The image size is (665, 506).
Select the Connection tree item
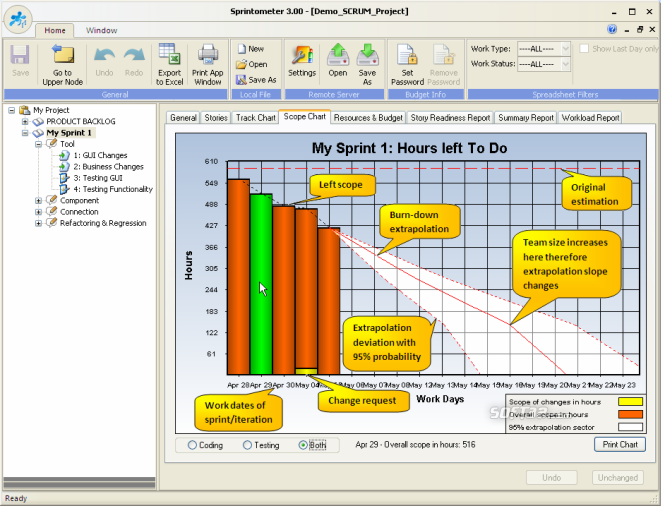tap(79, 212)
